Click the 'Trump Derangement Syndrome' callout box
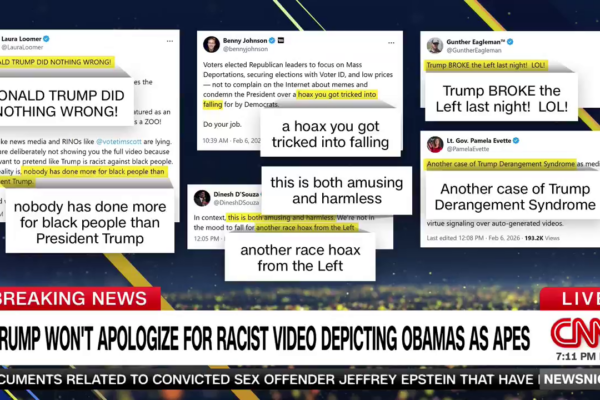This screenshot has height=400, width=600. 500,199
